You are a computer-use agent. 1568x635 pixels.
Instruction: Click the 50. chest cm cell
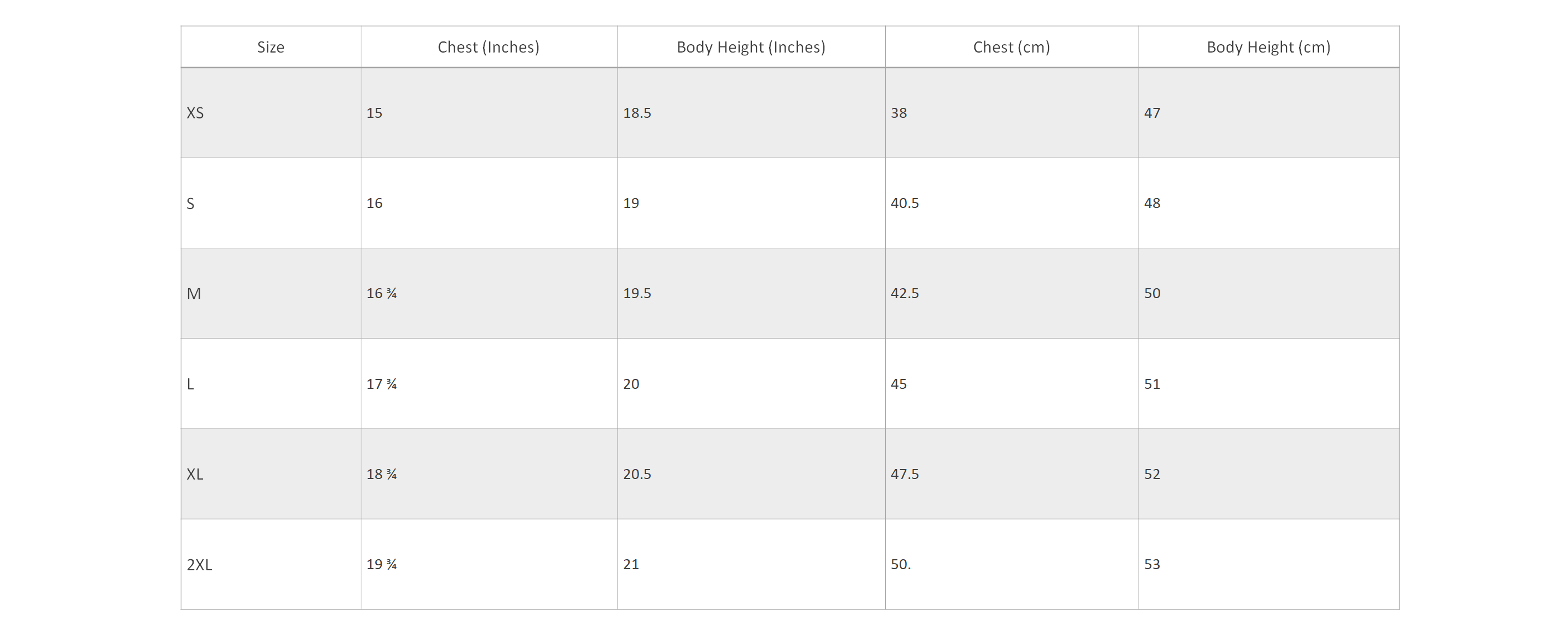[x=1011, y=564]
